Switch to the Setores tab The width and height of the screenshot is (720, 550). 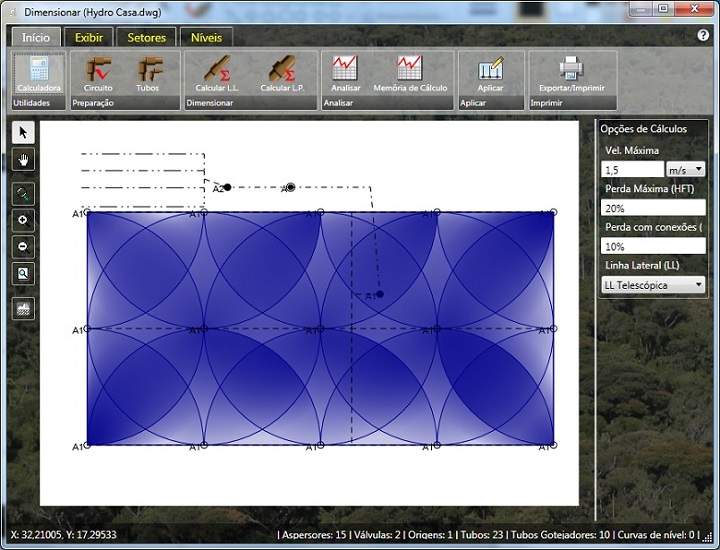146,38
